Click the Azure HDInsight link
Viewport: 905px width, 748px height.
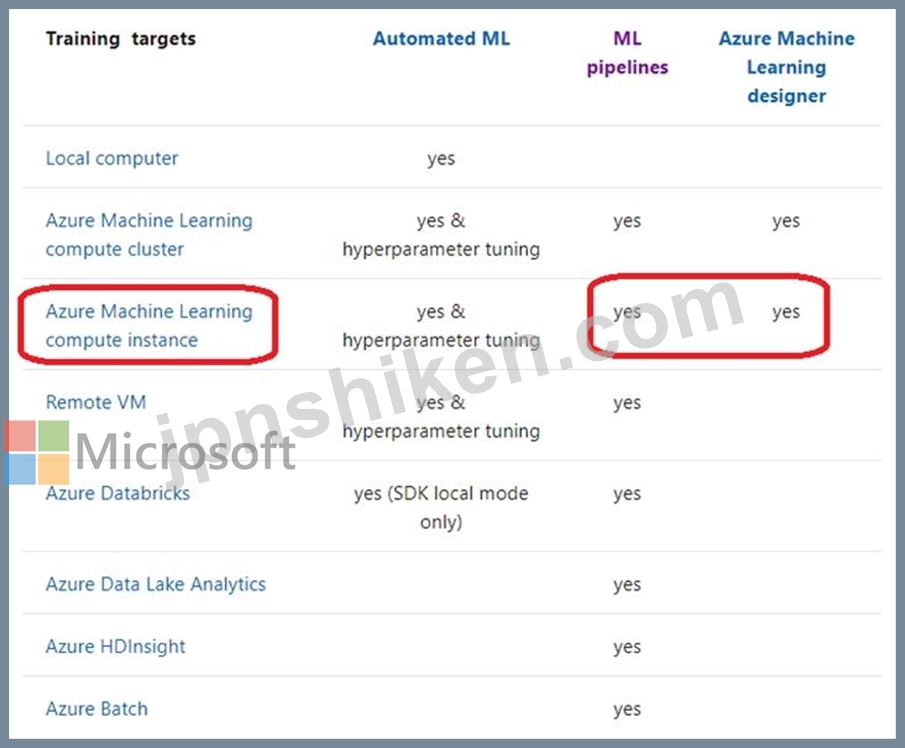tap(115, 646)
